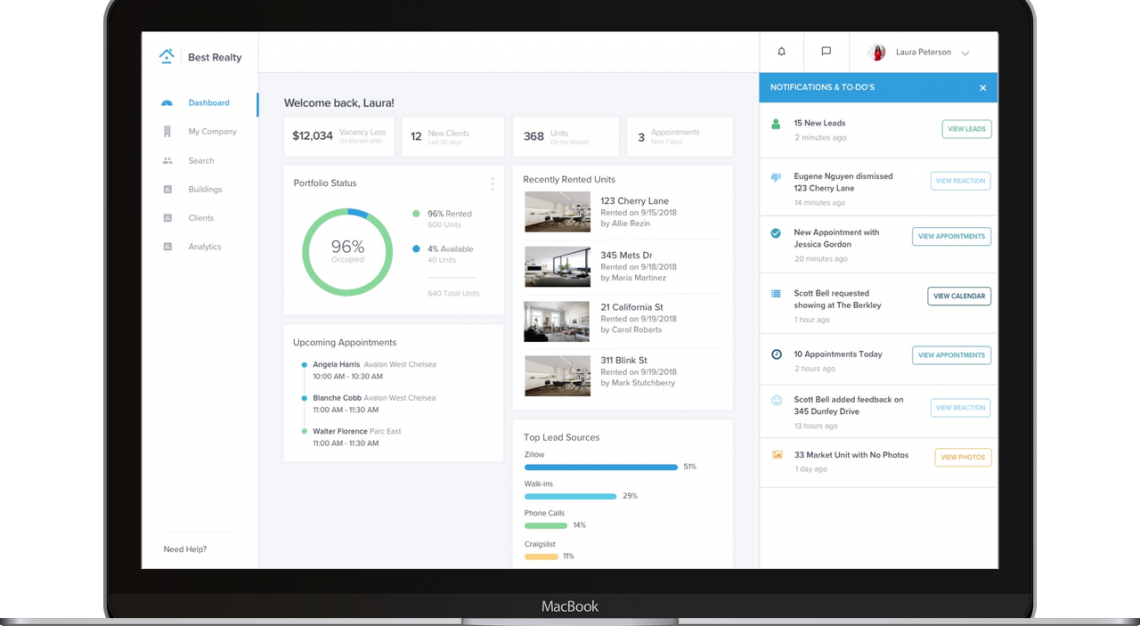Click the Phone Calls lead source bar
Screen dimensions: 1140x626
[546, 526]
